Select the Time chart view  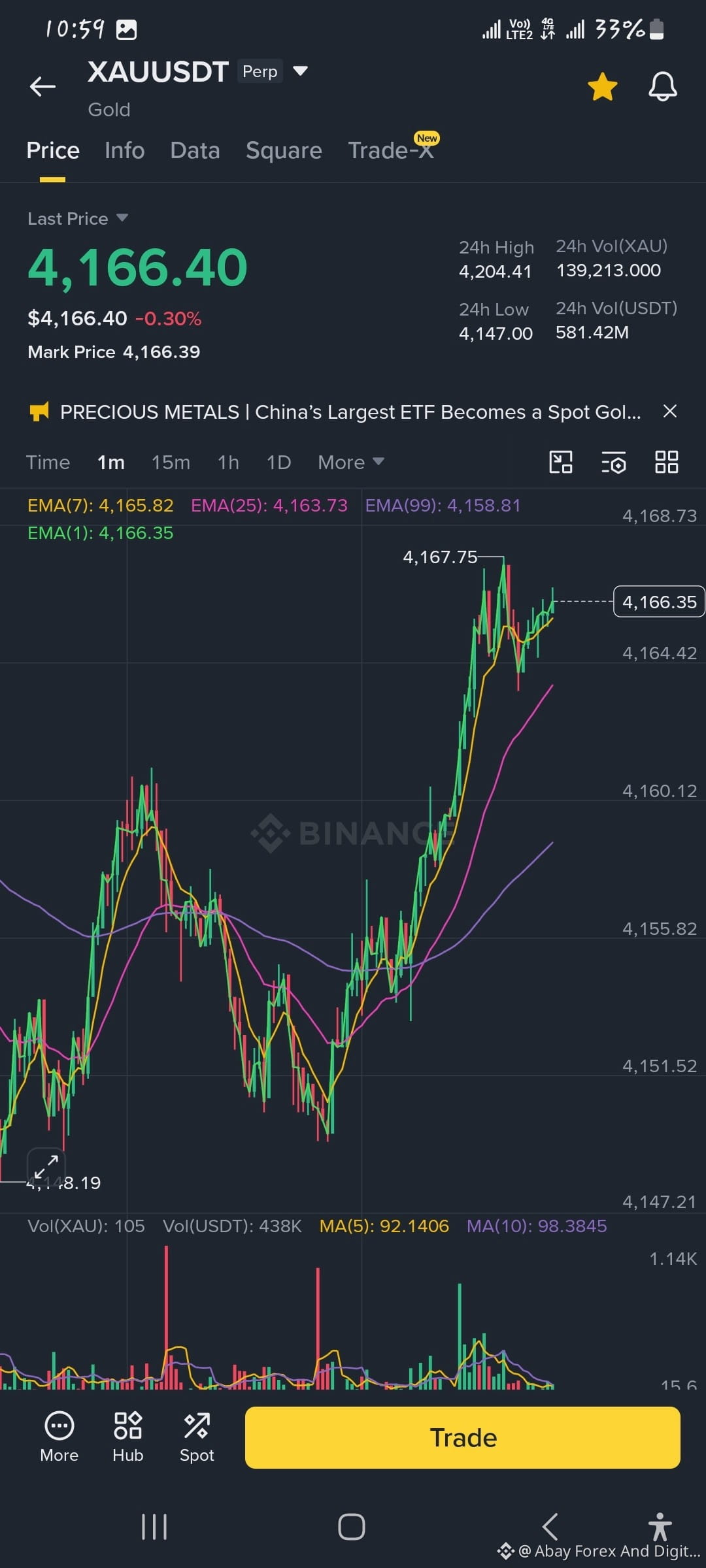(x=48, y=463)
